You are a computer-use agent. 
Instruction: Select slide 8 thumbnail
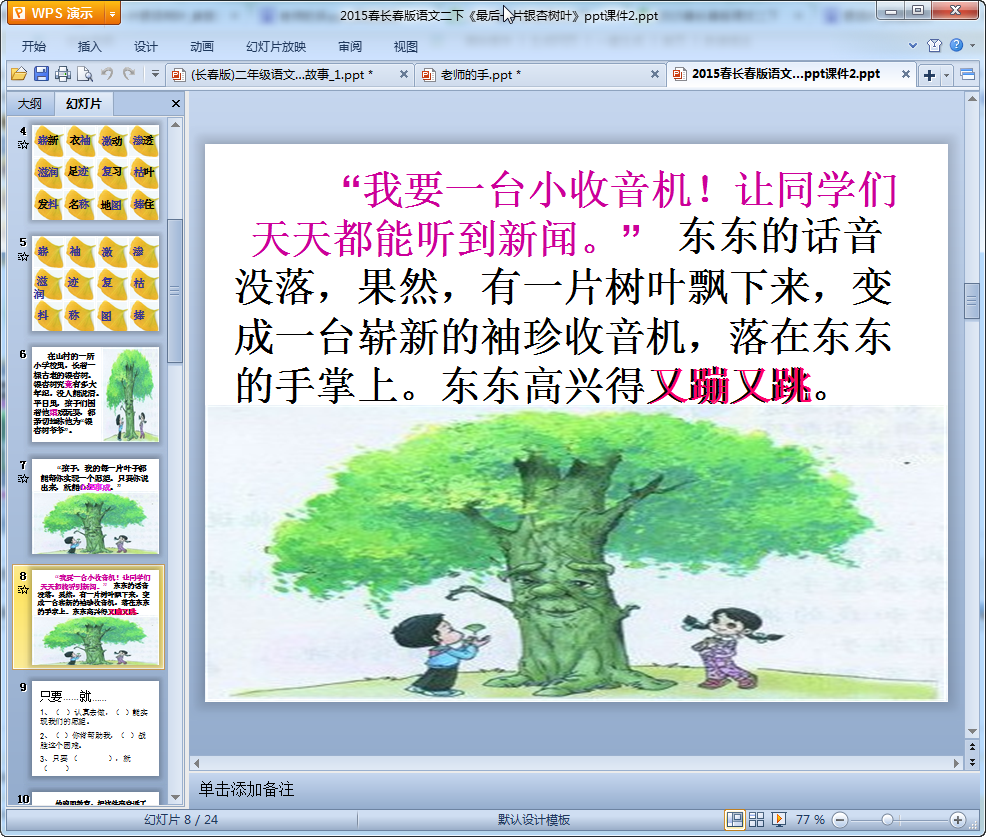[96, 617]
